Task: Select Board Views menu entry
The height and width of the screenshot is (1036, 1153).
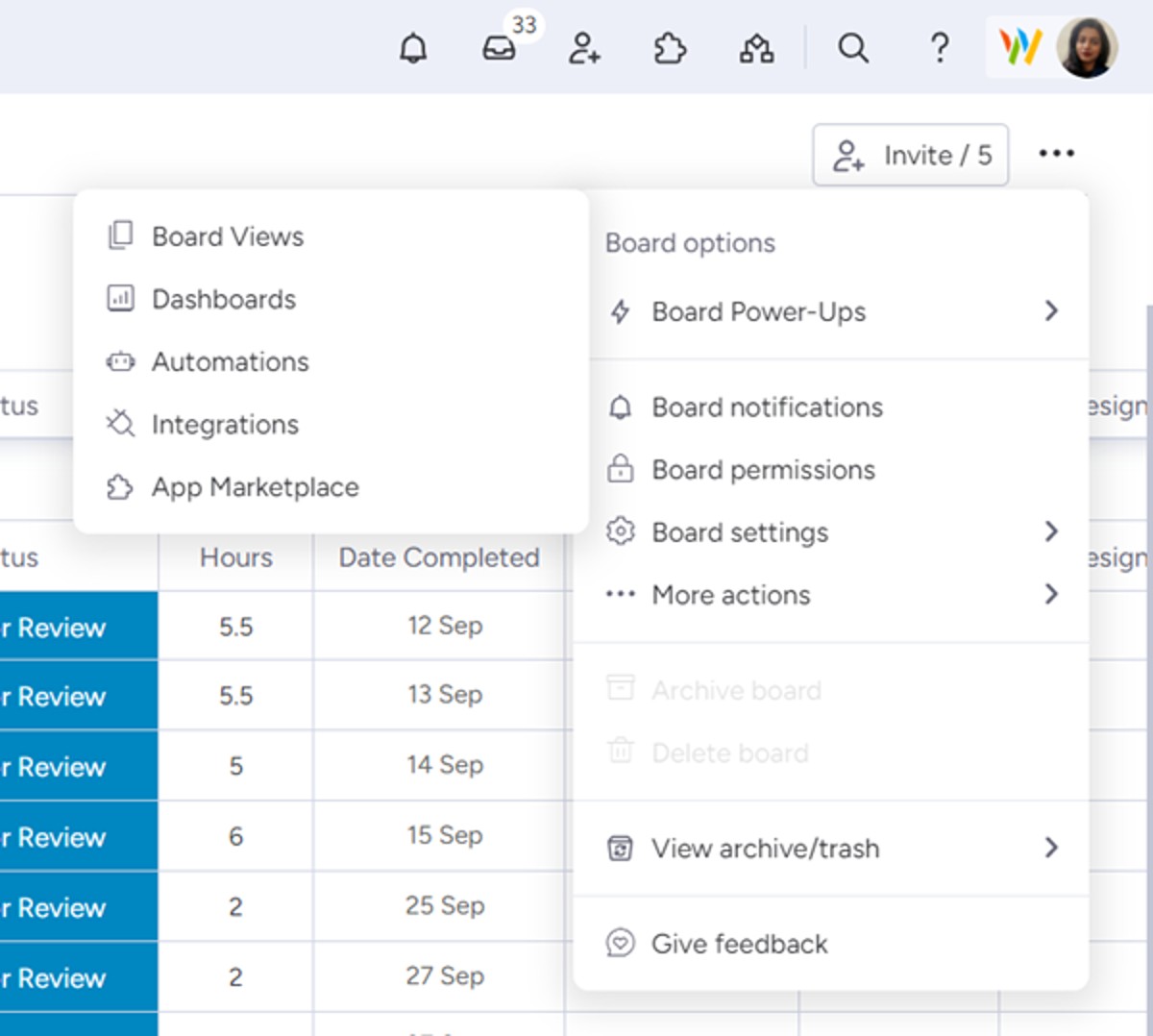Action: coord(331,236)
